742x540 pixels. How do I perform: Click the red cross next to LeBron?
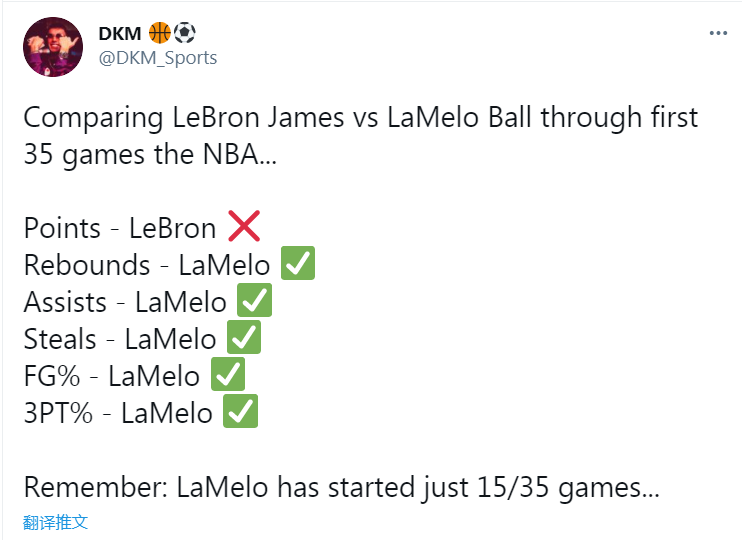point(244,226)
